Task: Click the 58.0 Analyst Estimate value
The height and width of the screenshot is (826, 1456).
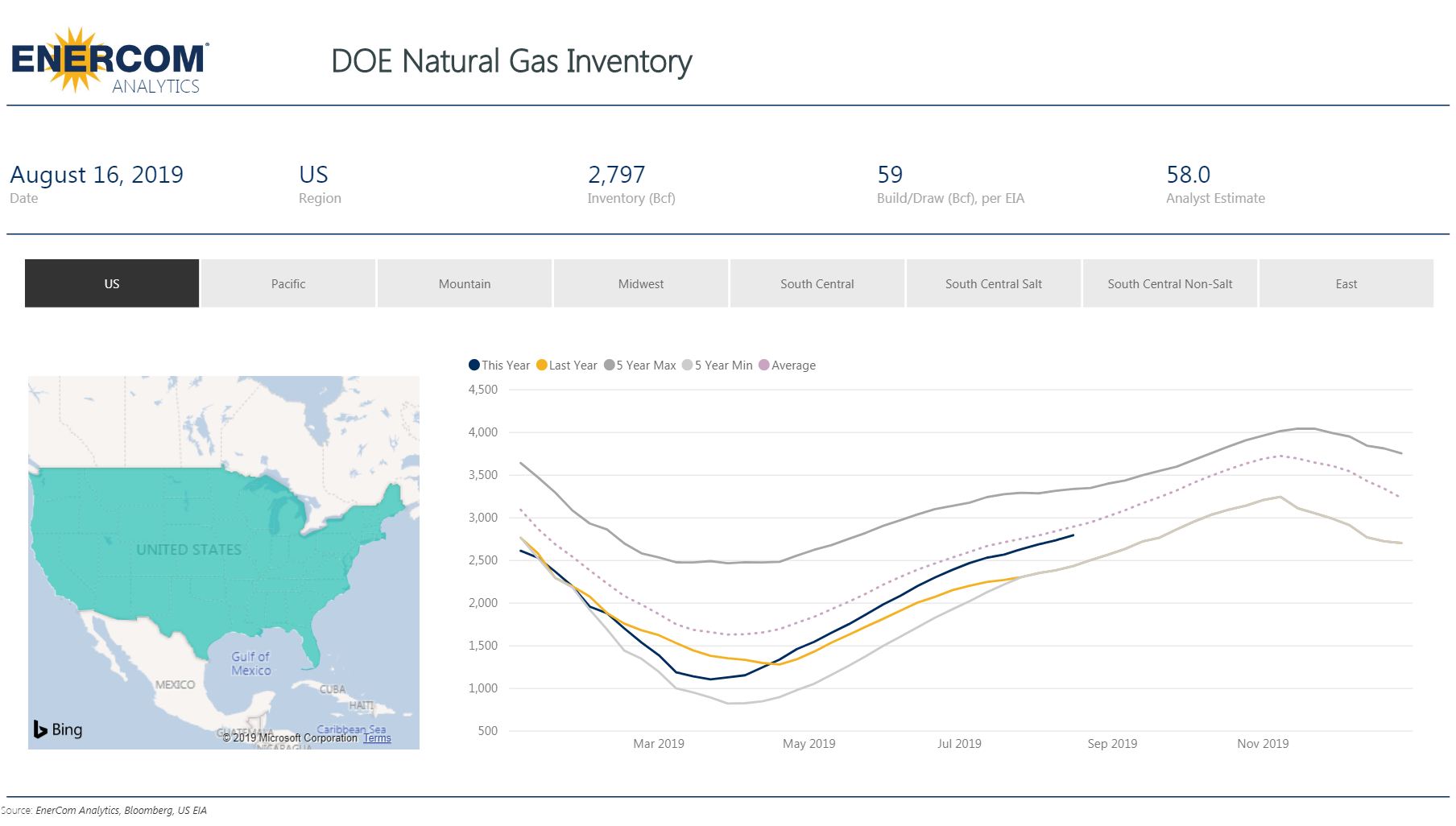Action: 1188,175
